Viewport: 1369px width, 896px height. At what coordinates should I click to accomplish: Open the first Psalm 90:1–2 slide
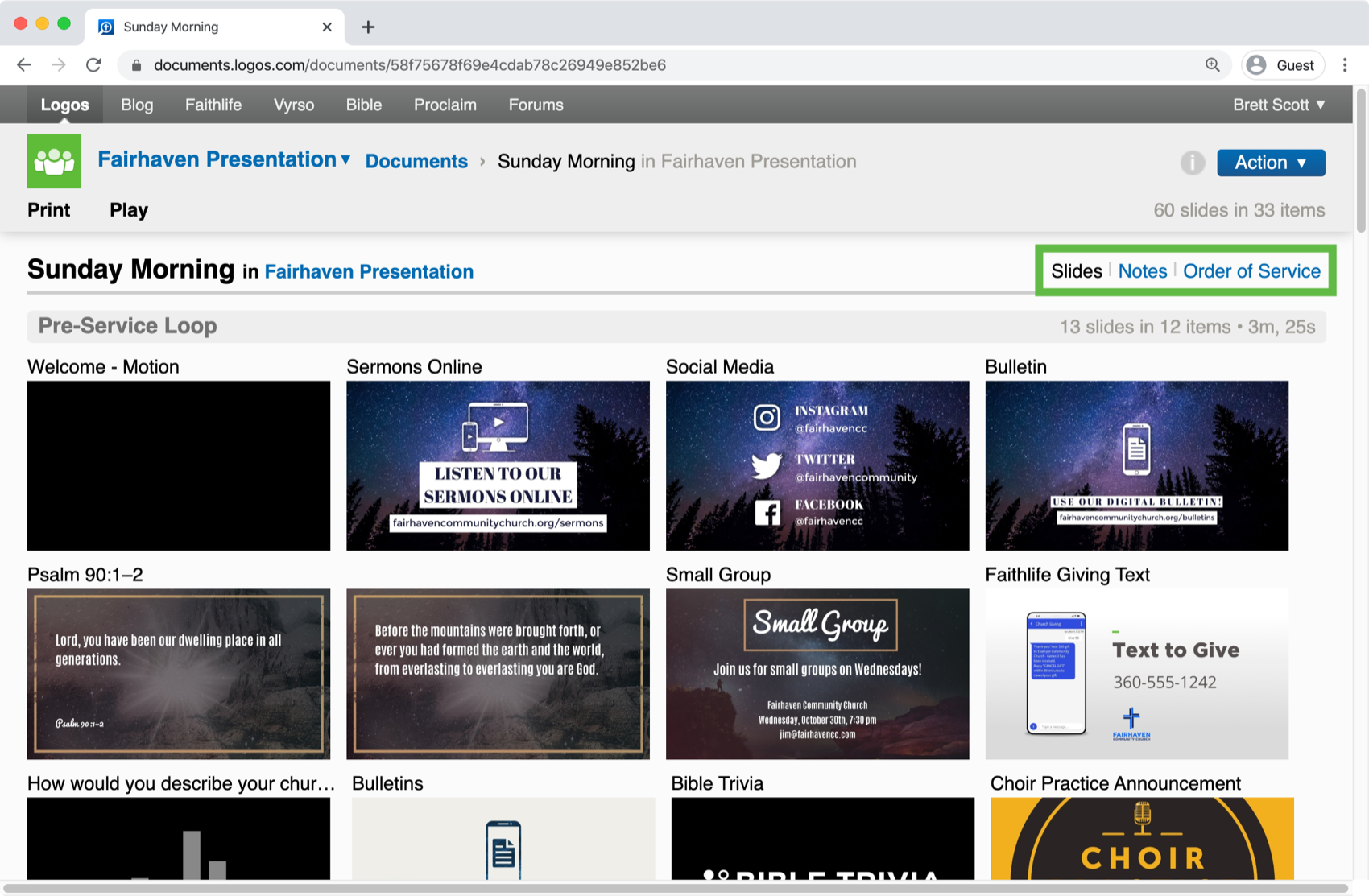coord(179,674)
